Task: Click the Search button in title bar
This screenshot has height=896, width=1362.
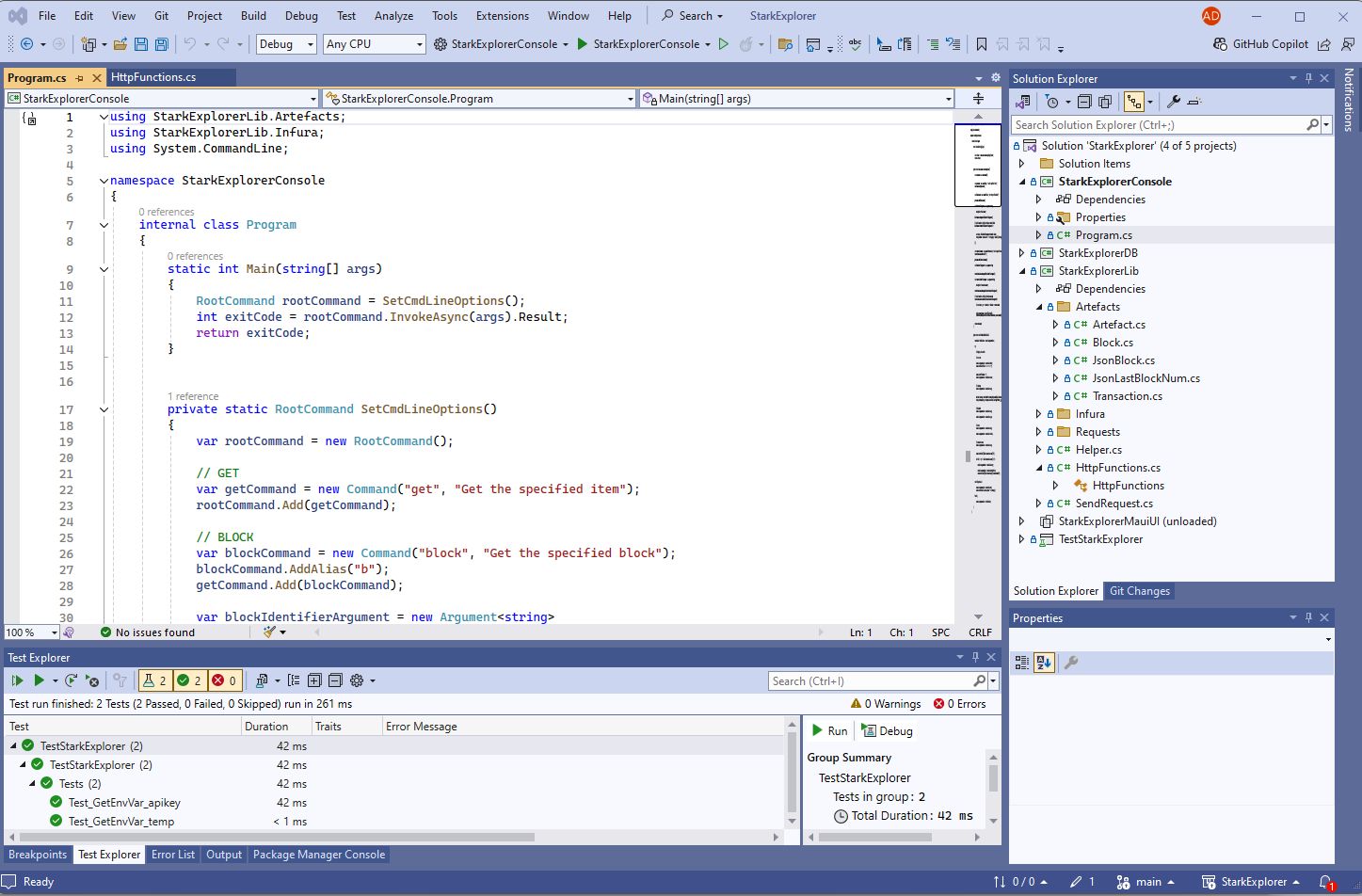Action: point(693,16)
